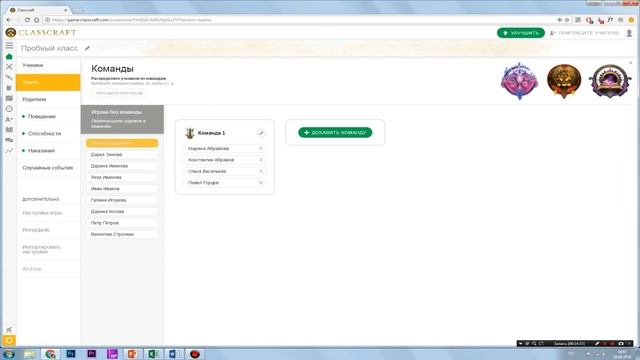The image size is (640, 360).
Task: Open Настройки игры in the side menu
Action: (x=48, y=213)
